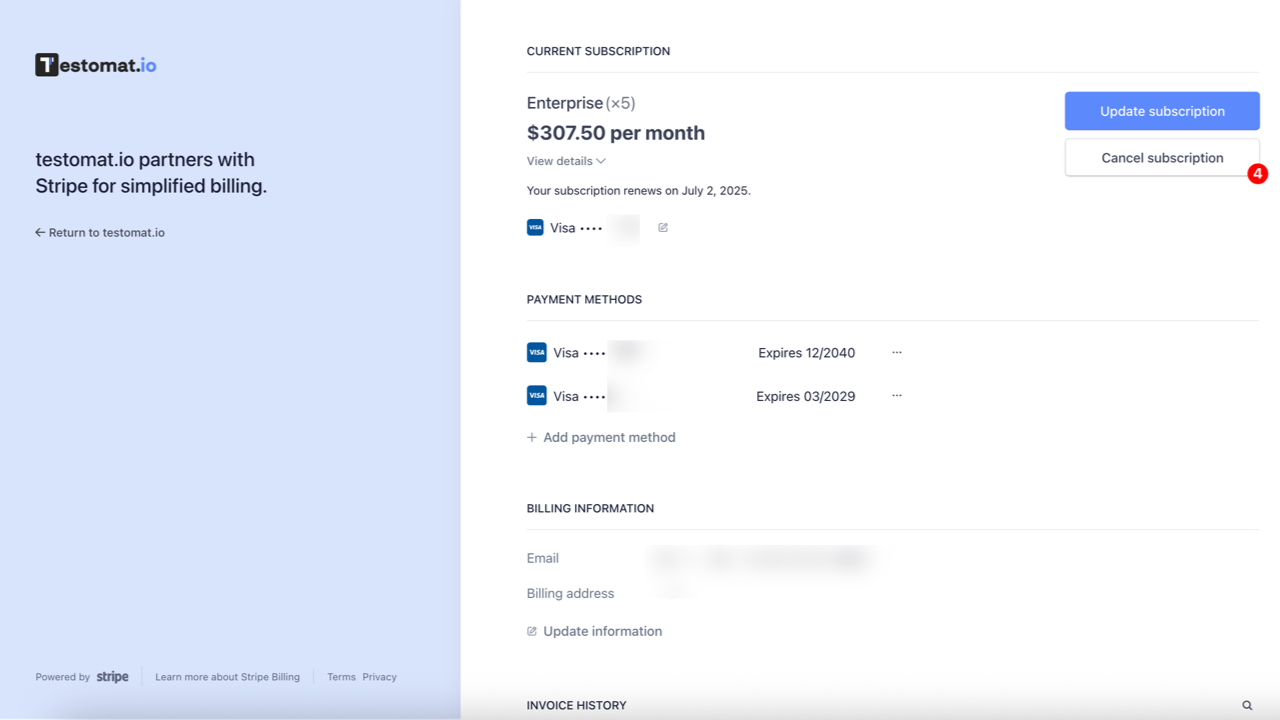Open options menu for Visa expiring 03/2029

coord(897,396)
